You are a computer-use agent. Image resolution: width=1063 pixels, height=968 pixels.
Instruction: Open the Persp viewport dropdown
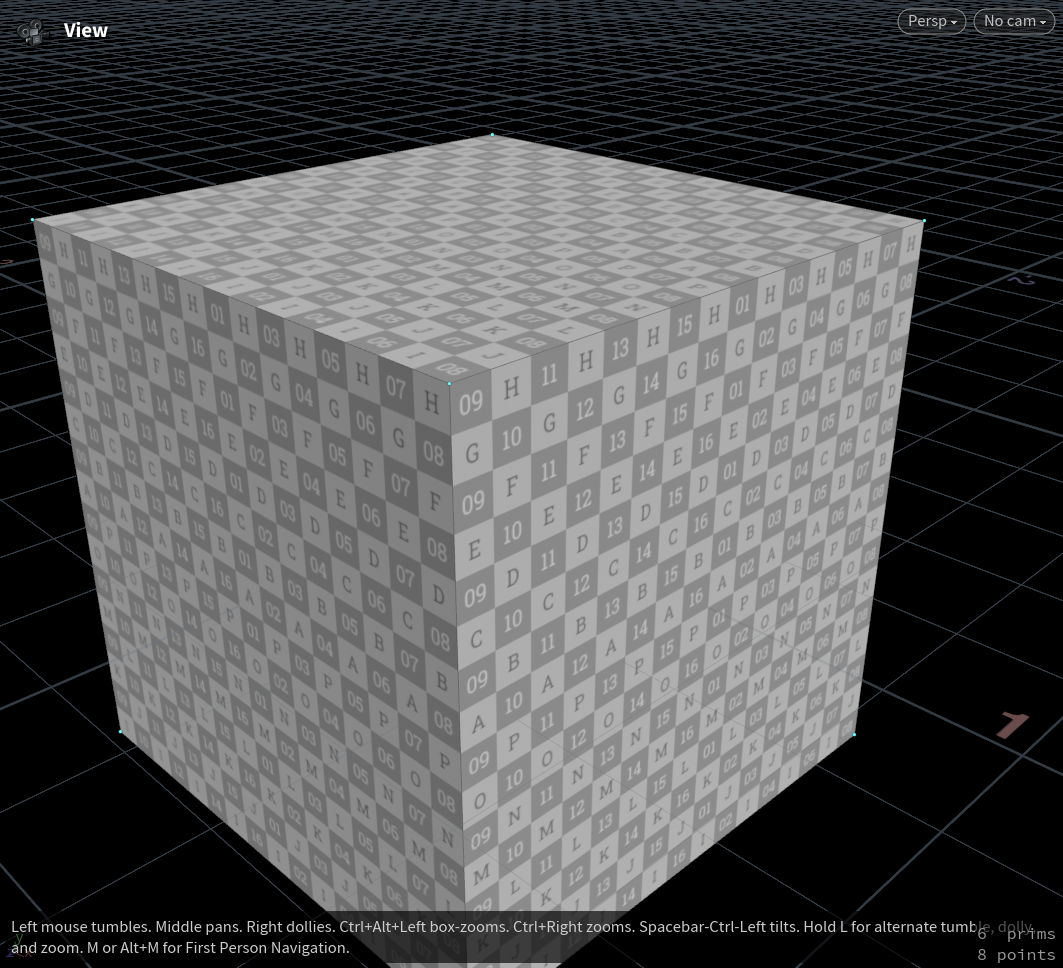[x=931, y=21]
